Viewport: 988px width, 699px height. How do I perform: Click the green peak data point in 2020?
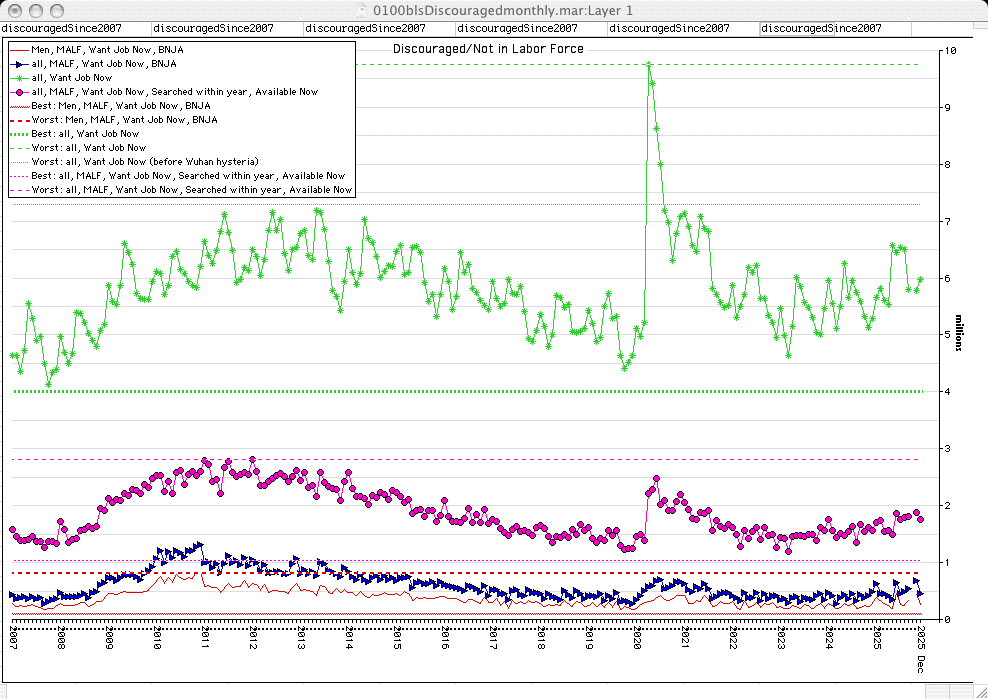click(x=648, y=65)
